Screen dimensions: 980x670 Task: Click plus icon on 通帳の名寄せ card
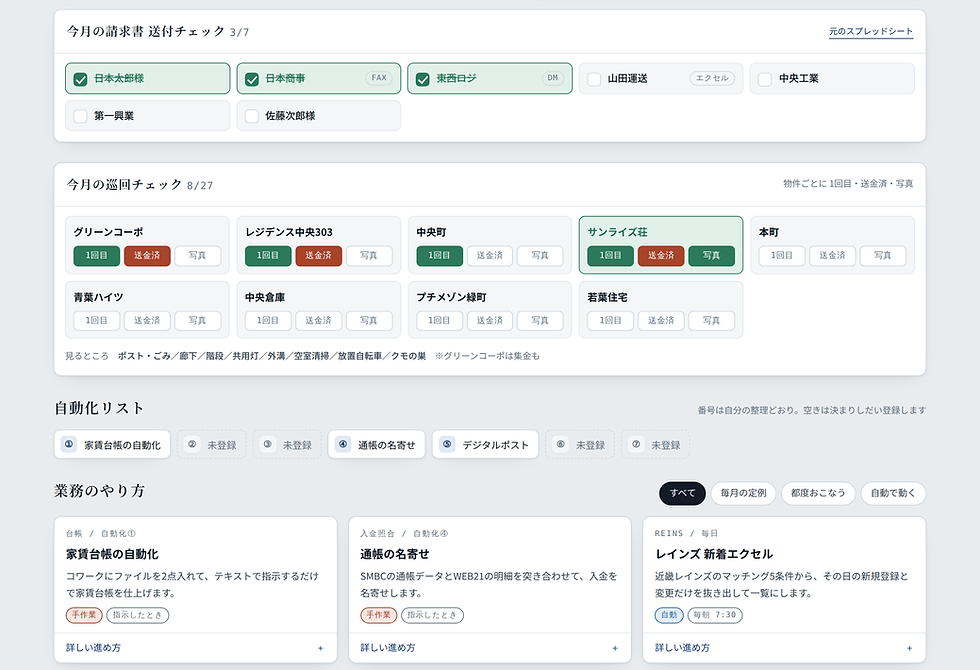(x=615, y=648)
